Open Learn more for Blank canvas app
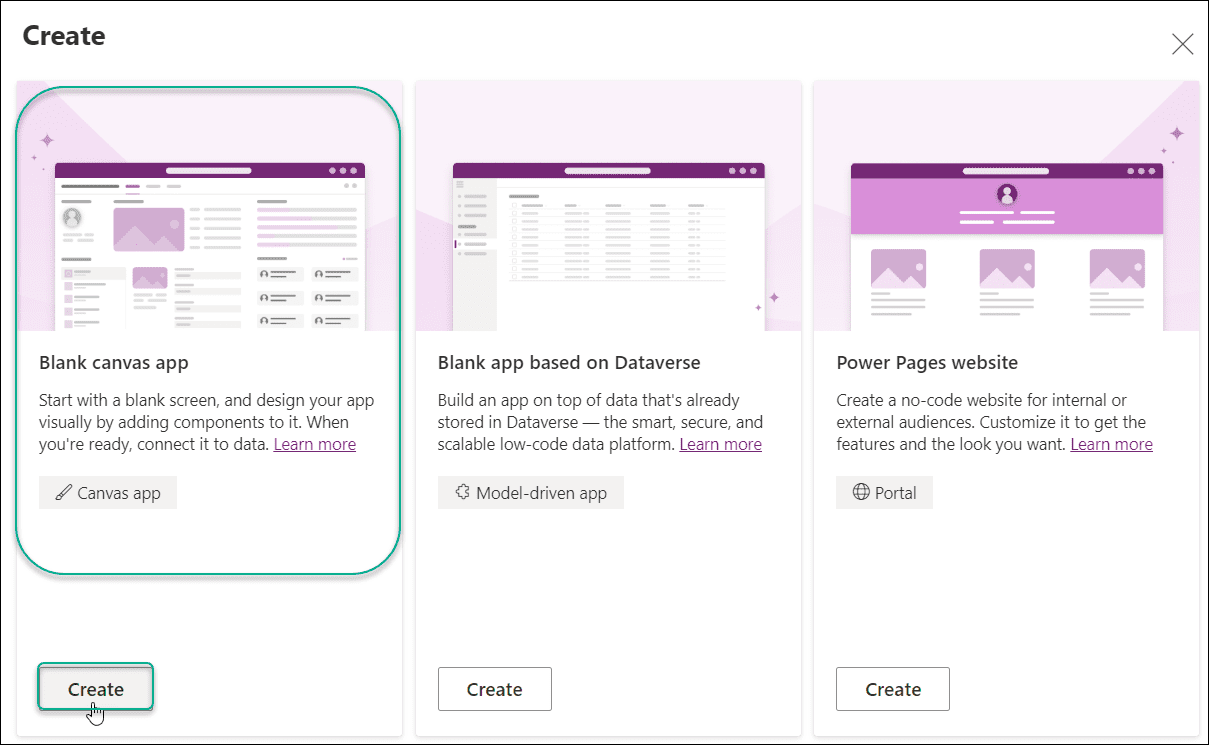The width and height of the screenshot is (1209, 745). tap(314, 443)
